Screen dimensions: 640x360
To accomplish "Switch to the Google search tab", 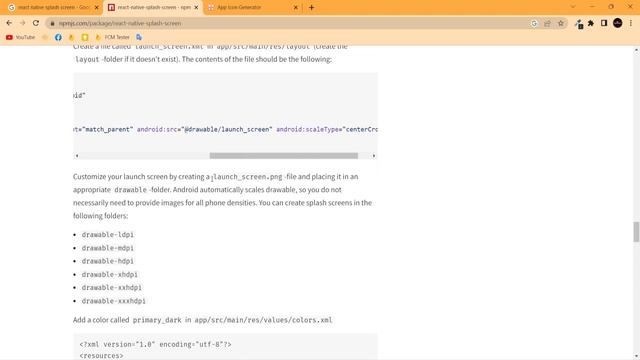I will coord(52,7).
